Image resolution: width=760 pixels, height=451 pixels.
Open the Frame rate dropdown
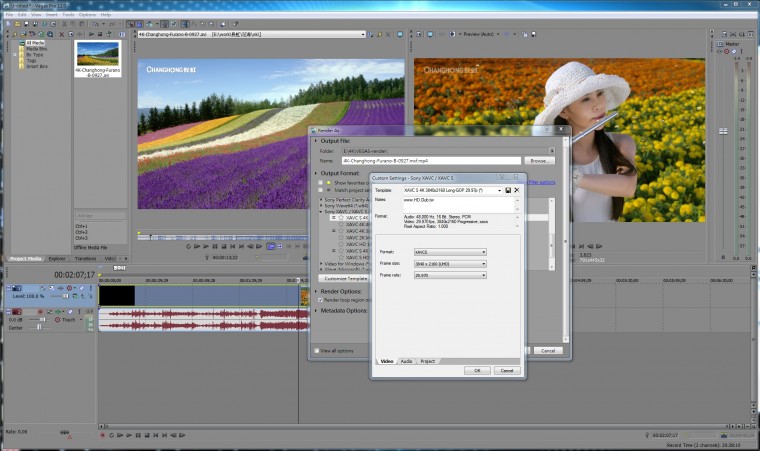pyautogui.click(x=483, y=275)
